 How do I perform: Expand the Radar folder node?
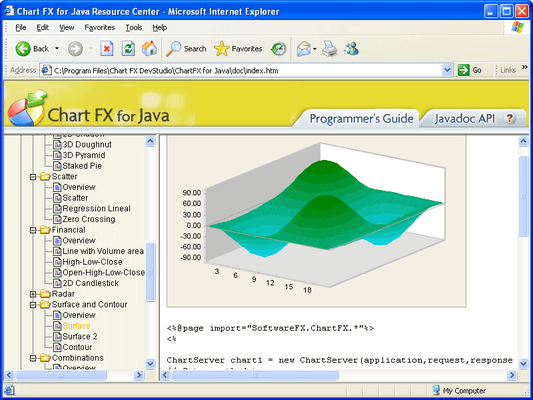(33, 294)
